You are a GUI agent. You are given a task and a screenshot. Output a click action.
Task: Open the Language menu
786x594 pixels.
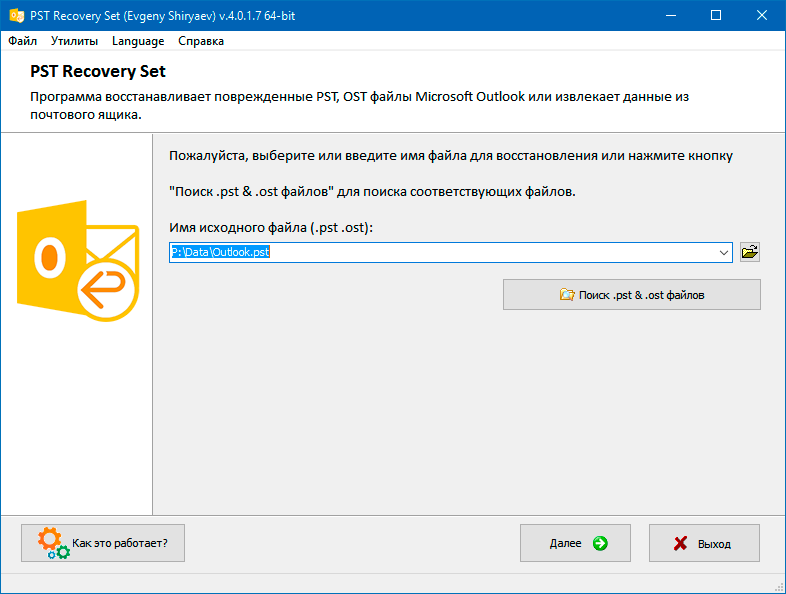click(138, 41)
